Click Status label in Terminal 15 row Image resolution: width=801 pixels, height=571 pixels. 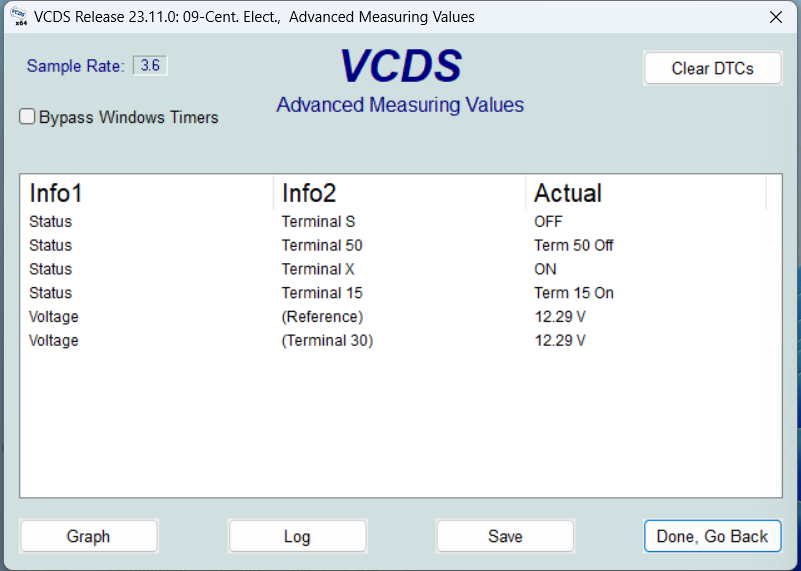click(x=51, y=293)
